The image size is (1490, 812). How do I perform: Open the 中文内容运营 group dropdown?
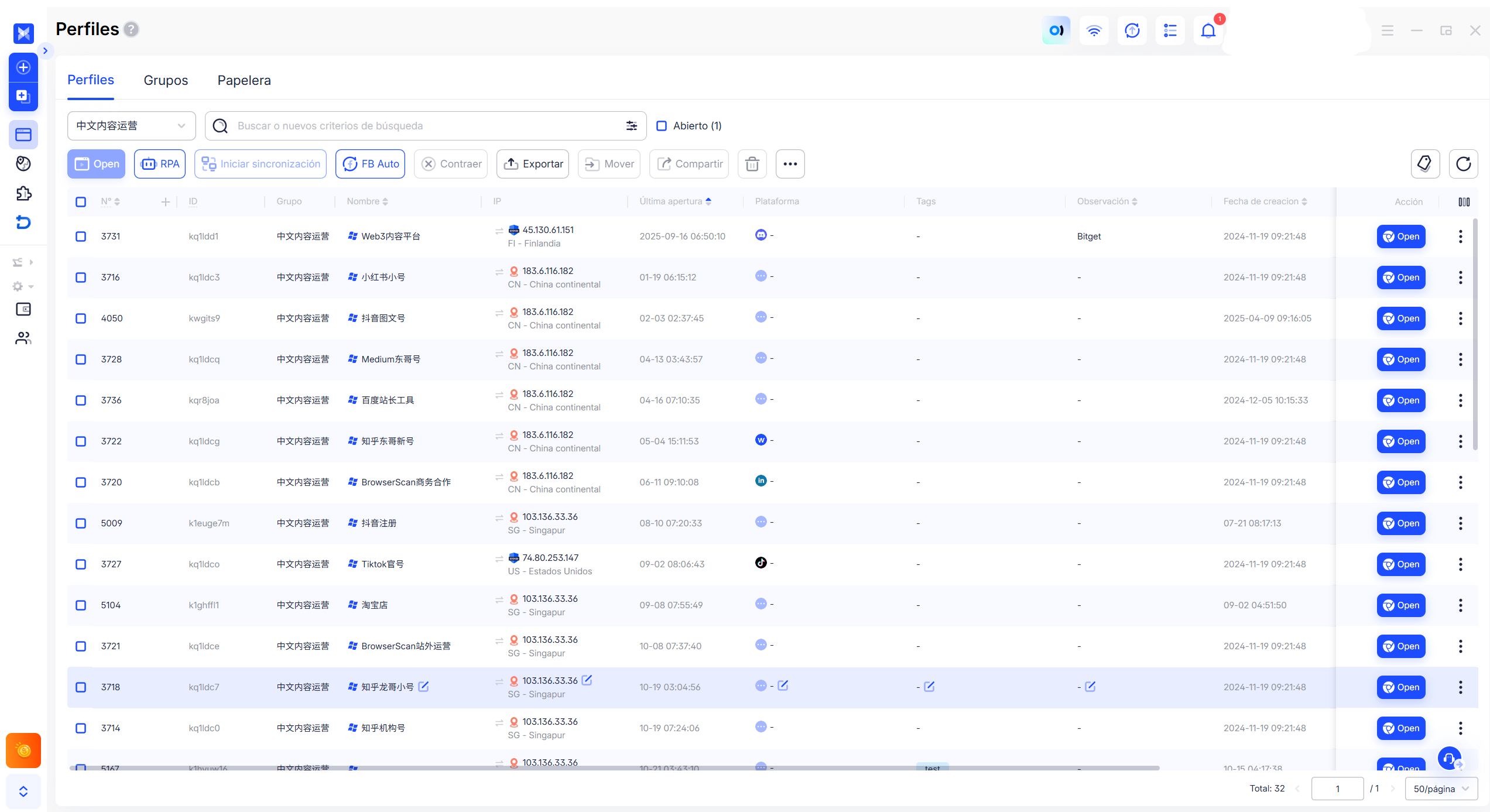point(132,126)
